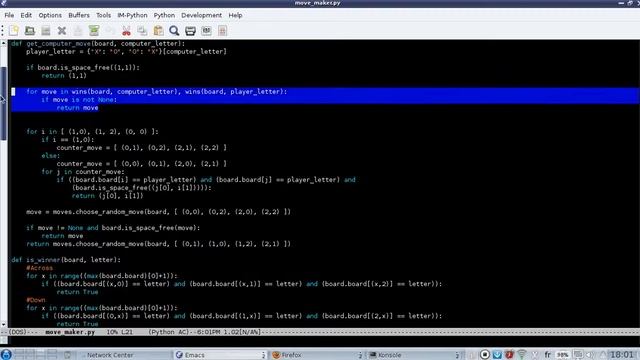The width and height of the screenshot is (640, 360).
Task: Copy the selection using the Copy icon
Action: click(142, 31)
